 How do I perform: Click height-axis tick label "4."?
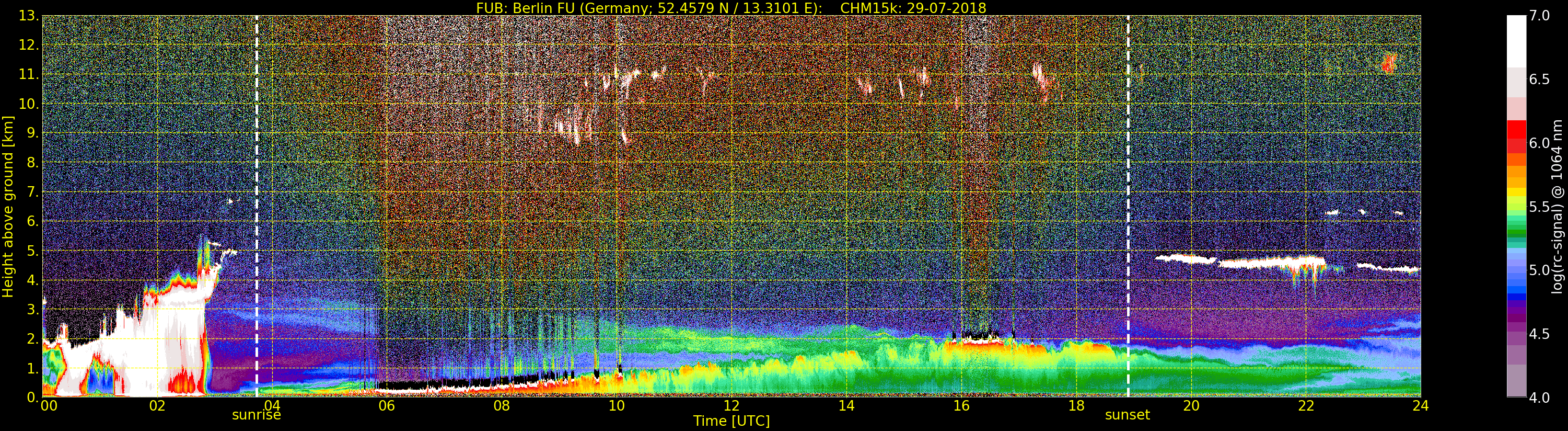[x=32, y=280]
